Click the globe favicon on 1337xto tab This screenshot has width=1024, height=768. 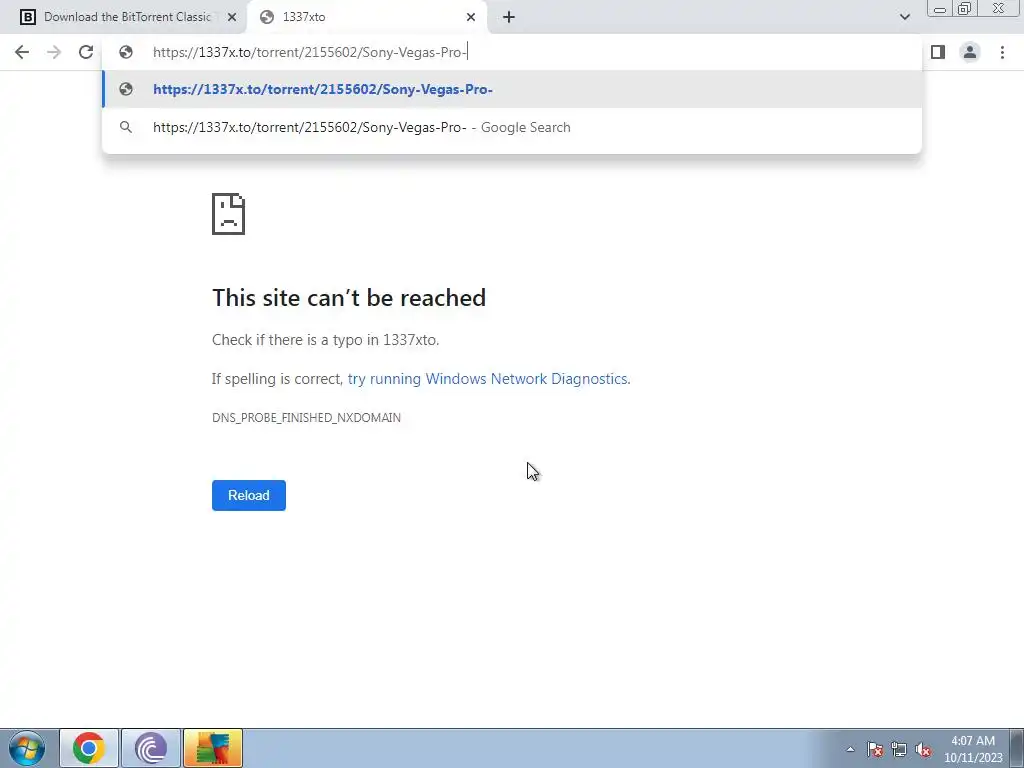266,18
